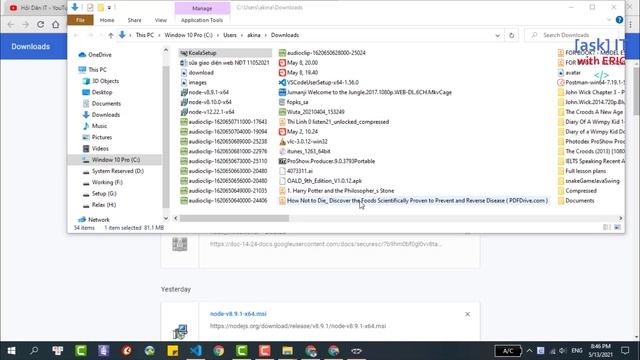Image resolution: width=640 pixels, height=360 pixels.
Task: Click 'Users' in the address breadcrumb
Action: click(230, 35)
